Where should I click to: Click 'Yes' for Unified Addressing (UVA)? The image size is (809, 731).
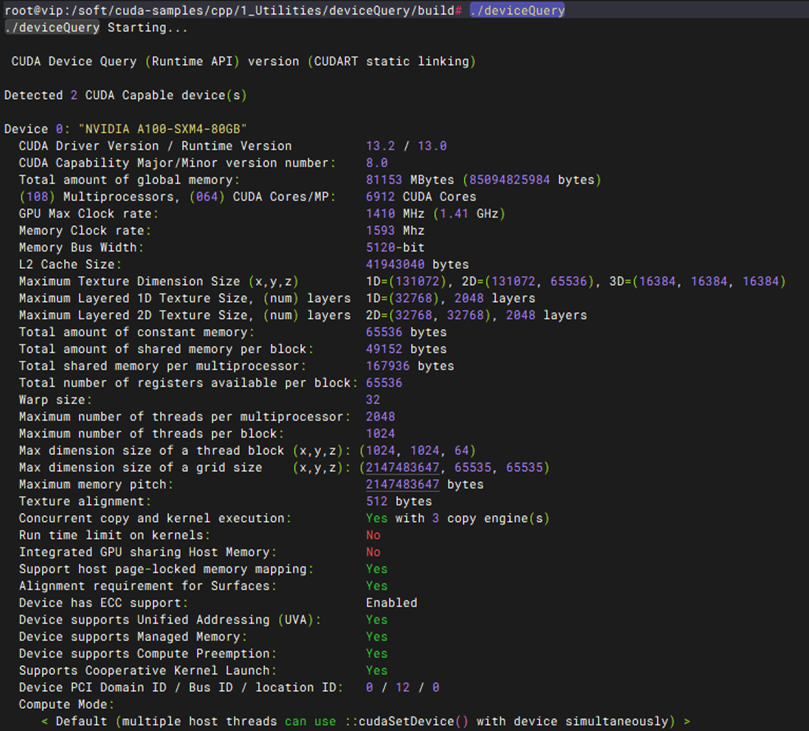pos(377,620)
